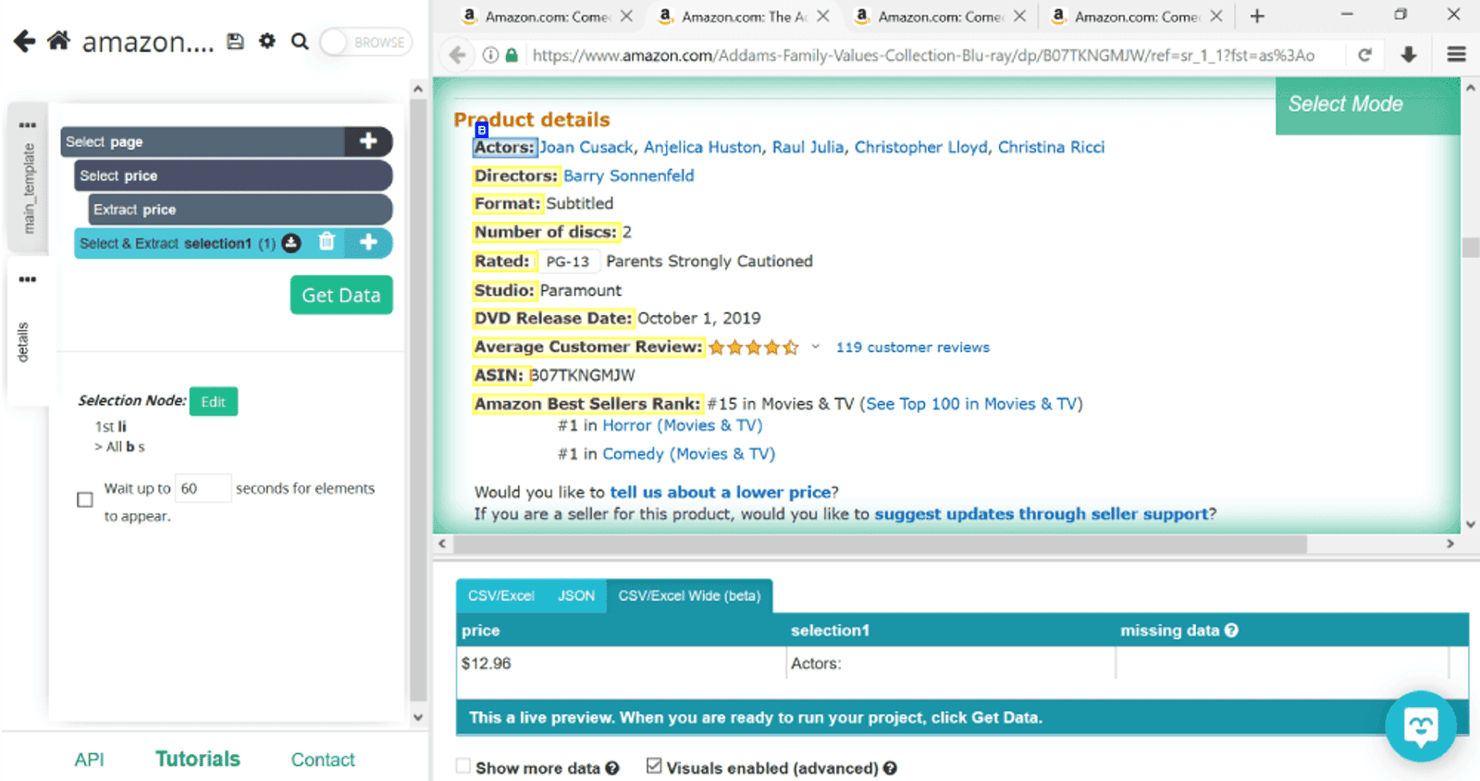
Task: Click the back arrow in ParseHub header
Action: 24,41
